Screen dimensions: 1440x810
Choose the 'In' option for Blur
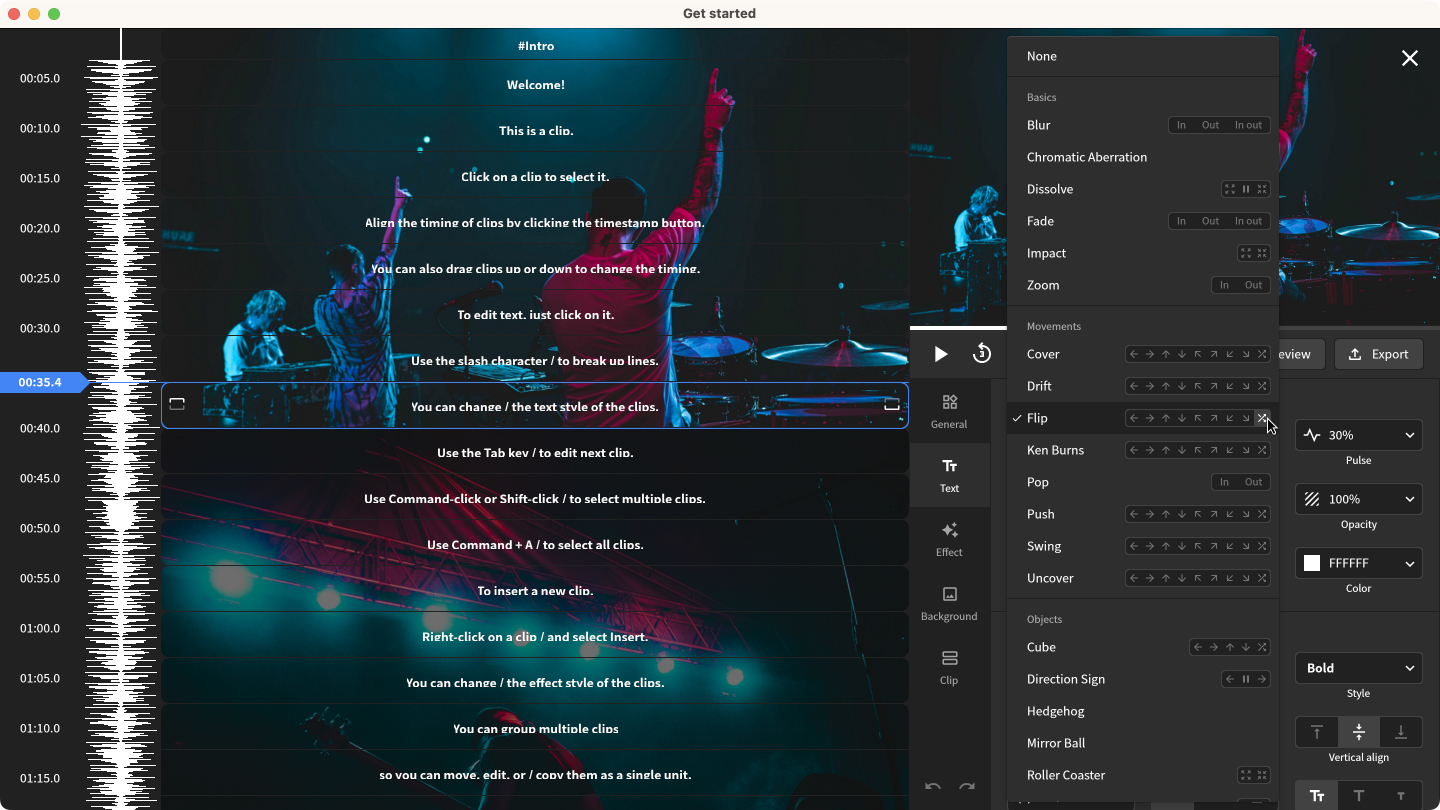1181,125
